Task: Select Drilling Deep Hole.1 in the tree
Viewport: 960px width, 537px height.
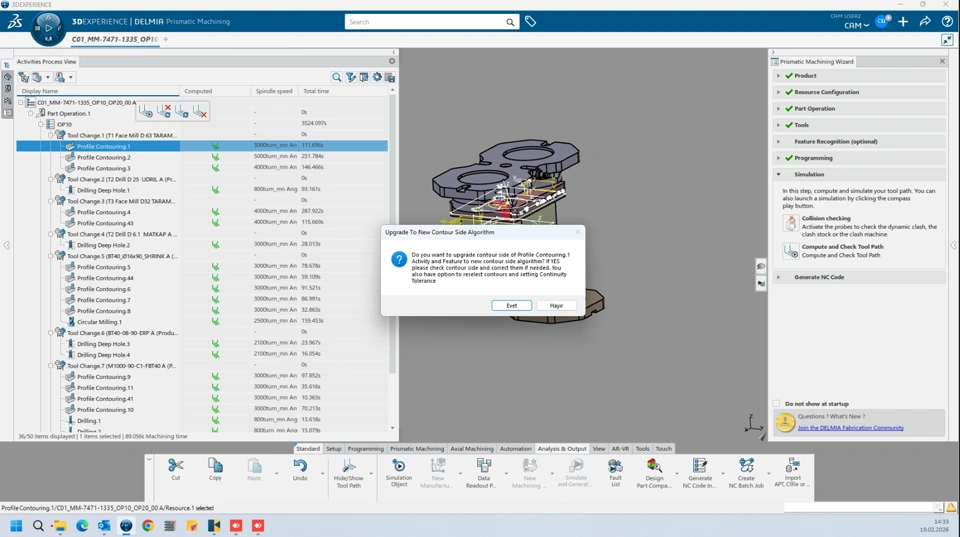Action: [x=103, y=190]
